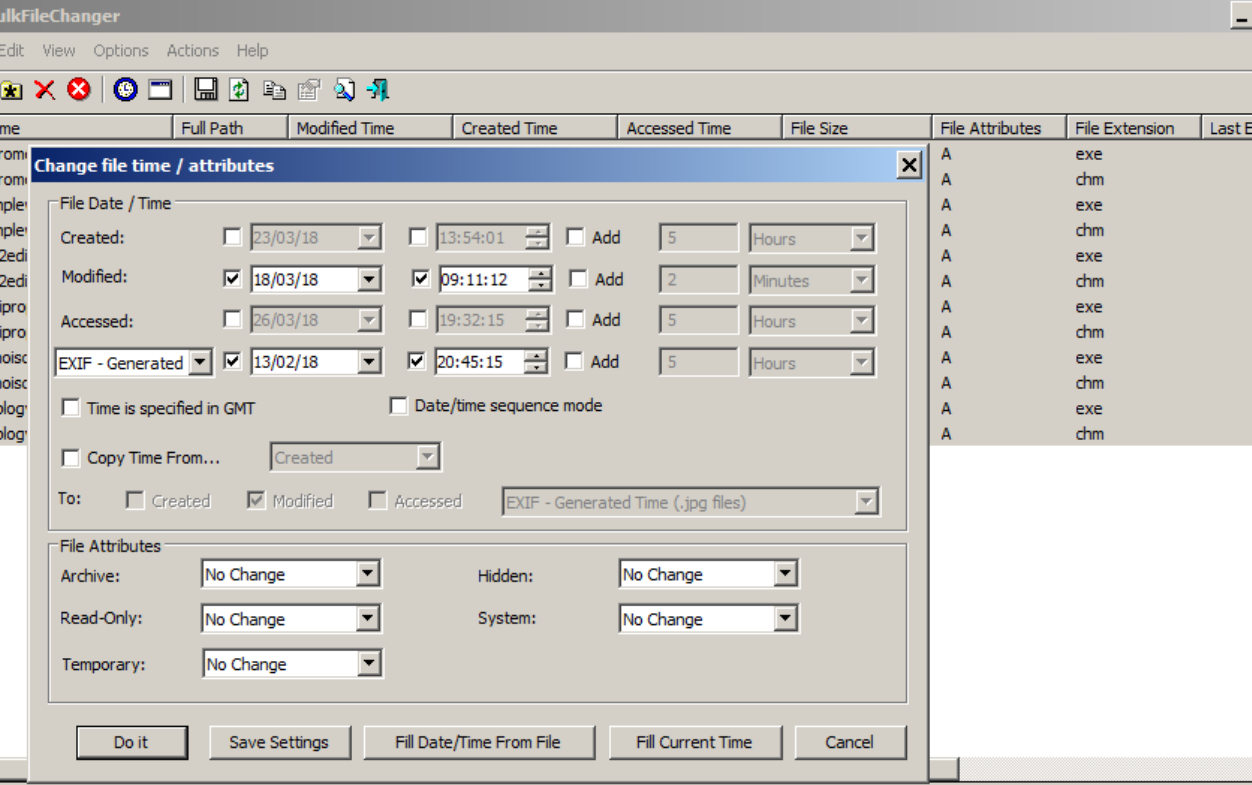This screenshot has width=1252, height=785.
Task: Open the Options menu
Action: 120,50
